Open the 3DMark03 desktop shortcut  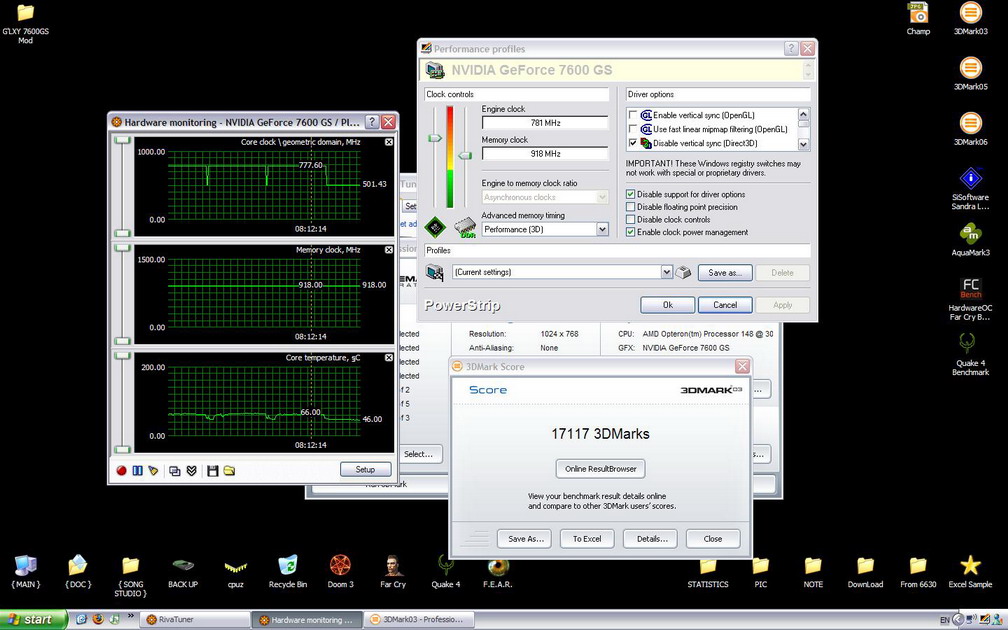coord(970,18)
